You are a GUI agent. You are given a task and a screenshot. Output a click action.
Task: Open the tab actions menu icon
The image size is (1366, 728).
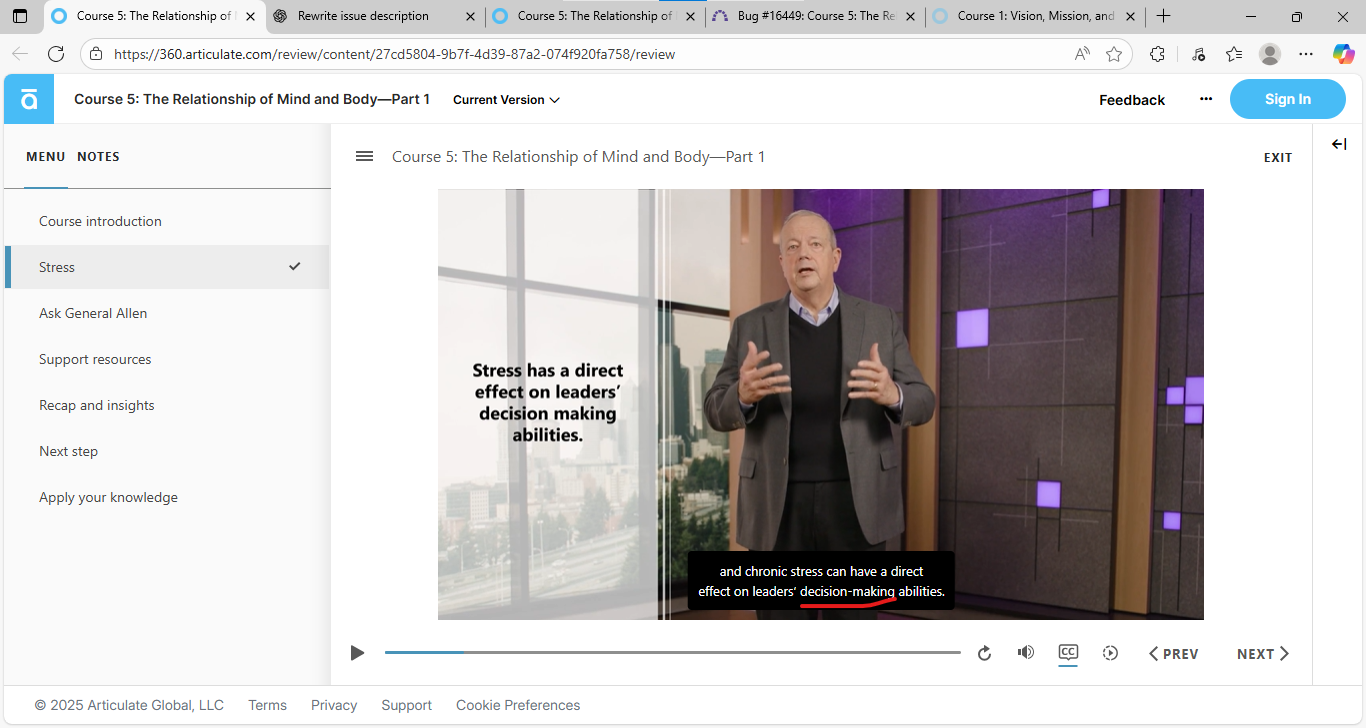[20, 16]
